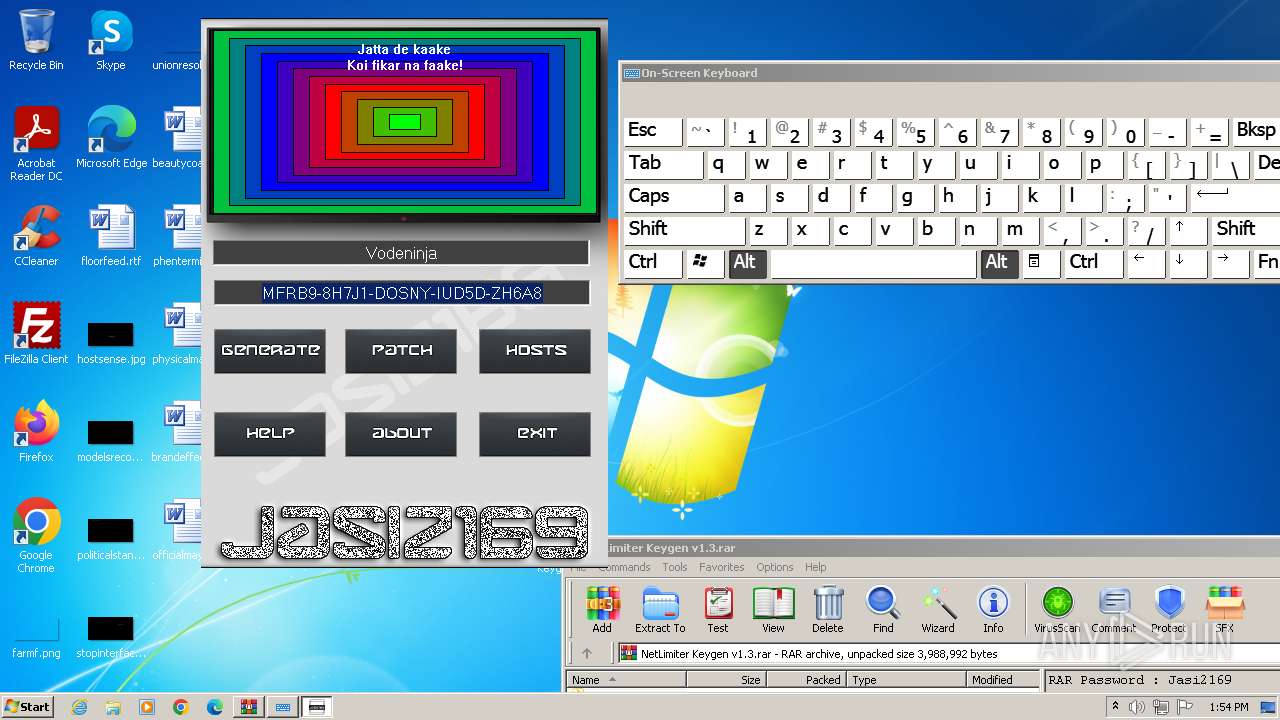Click the Protect shield icon in WinRAR
Screen dimensions: 1280x720
pos(1169,610)
